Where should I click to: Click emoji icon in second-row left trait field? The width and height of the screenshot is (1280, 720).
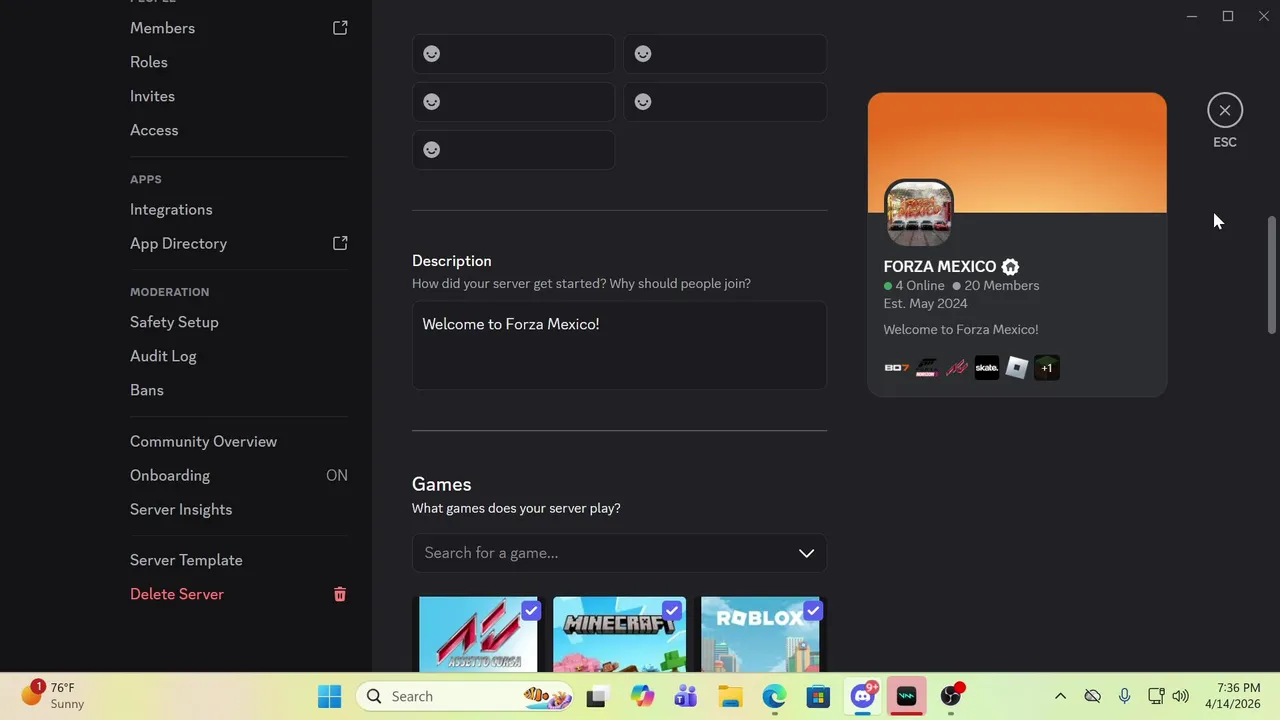(431, 102)
